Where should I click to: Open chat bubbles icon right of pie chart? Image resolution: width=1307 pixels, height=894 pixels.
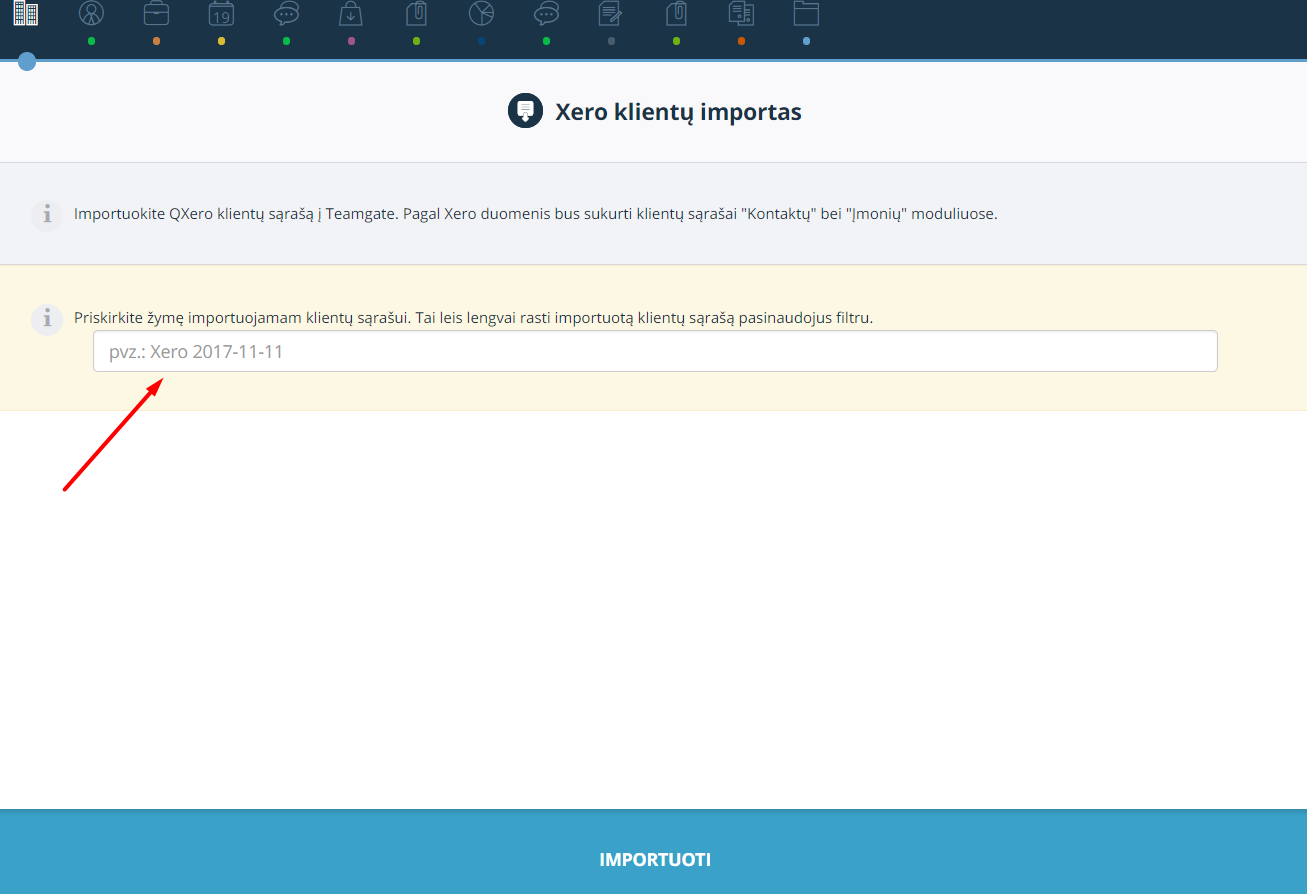(546, 13)
